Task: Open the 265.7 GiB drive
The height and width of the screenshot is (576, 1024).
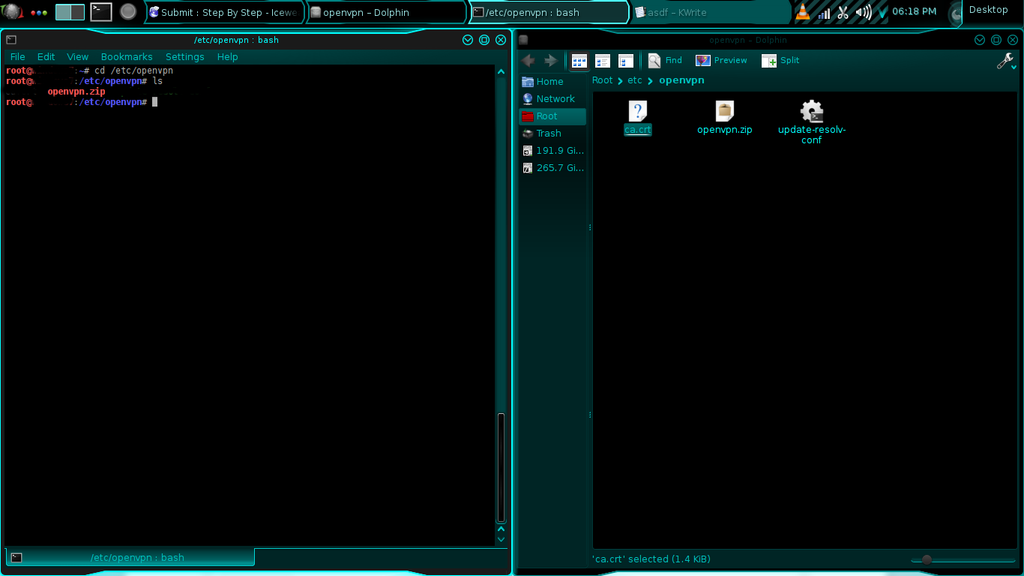Action: coord(552,168)
